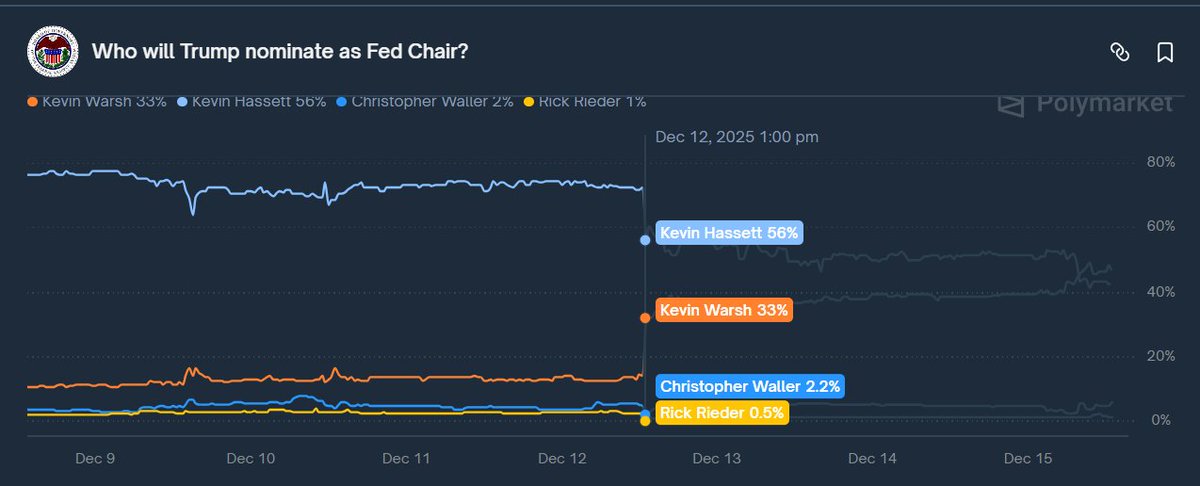
Task: Bookmark this Fed Chair market
Action: coord(1165,52)
